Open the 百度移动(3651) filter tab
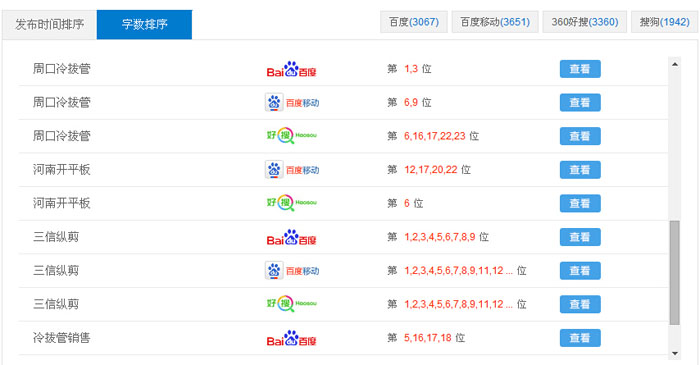Screen dimensions: 700x365 [x=495, y=22]
